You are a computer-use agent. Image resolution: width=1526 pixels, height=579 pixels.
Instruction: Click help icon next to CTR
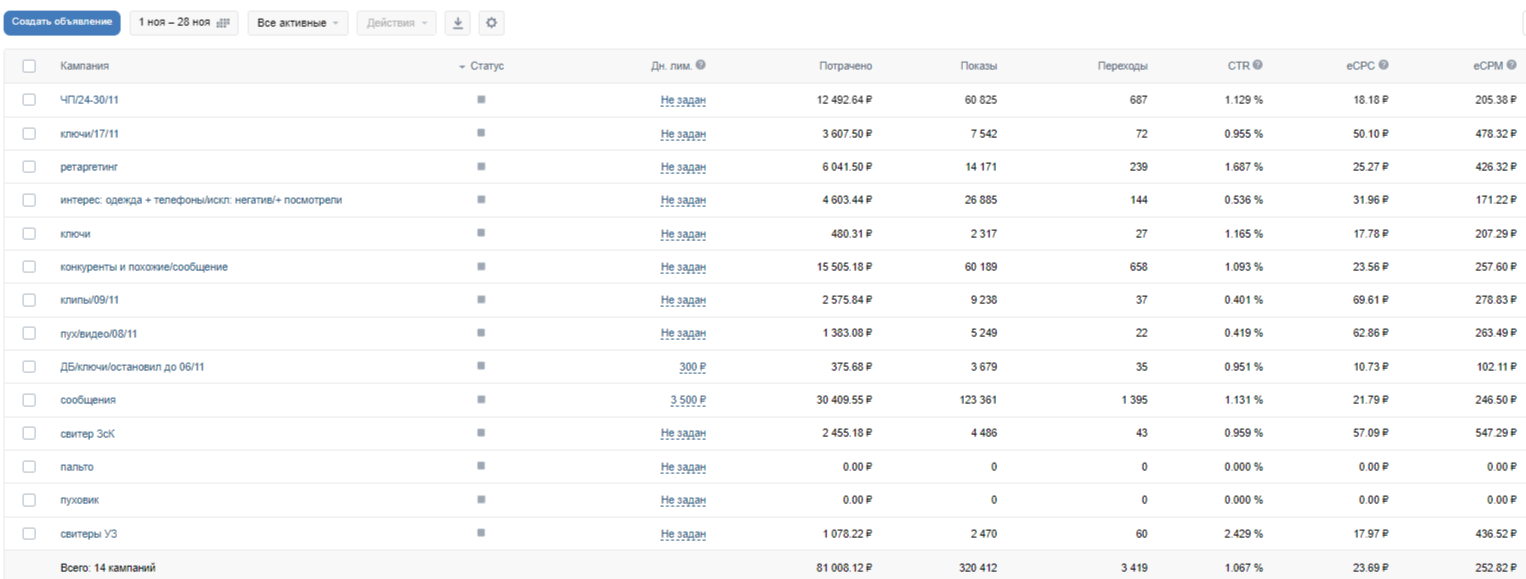point(1257,65)
